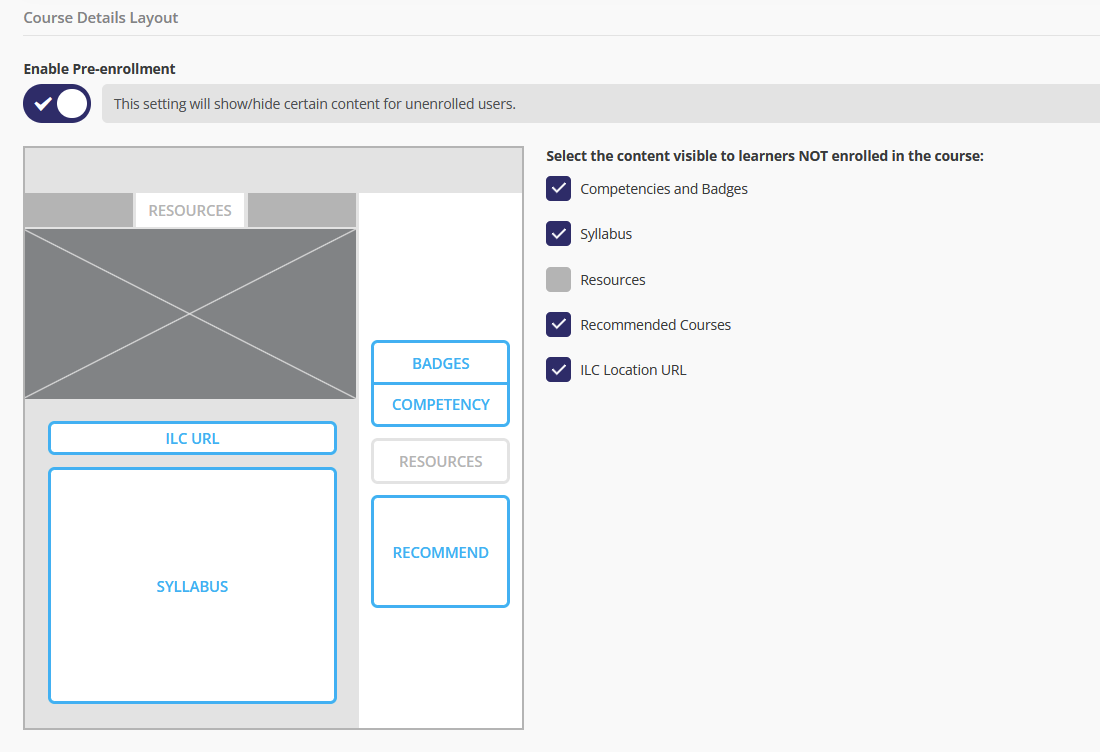The height and width of the screenshot is (752, 1100).
Task: Click the grayed-out RESOURCES block in the sidebar
Action: (x=440, y=460)
